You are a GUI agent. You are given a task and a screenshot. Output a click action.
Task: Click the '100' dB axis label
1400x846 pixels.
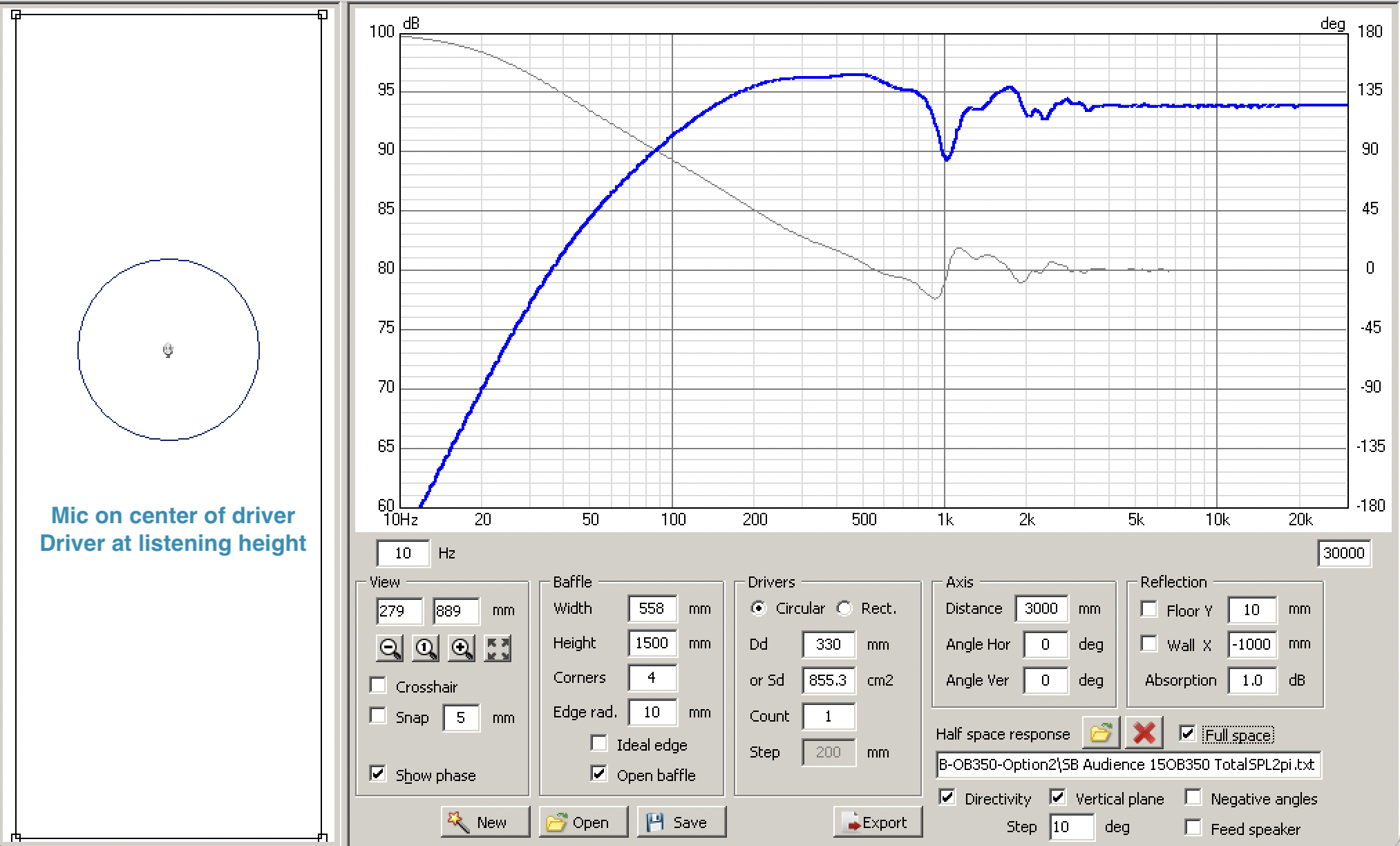point(381,32)
